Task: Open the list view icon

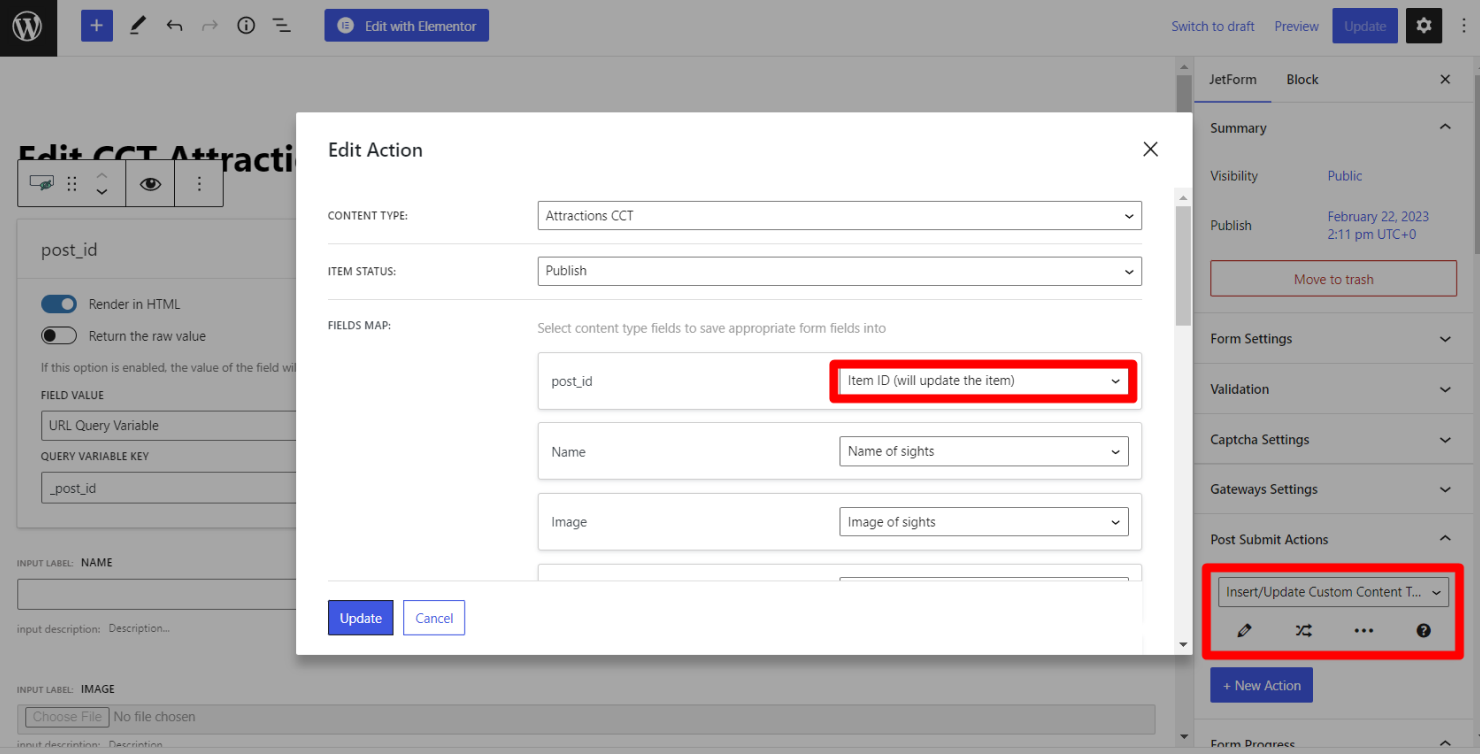Action: [282, 26]
